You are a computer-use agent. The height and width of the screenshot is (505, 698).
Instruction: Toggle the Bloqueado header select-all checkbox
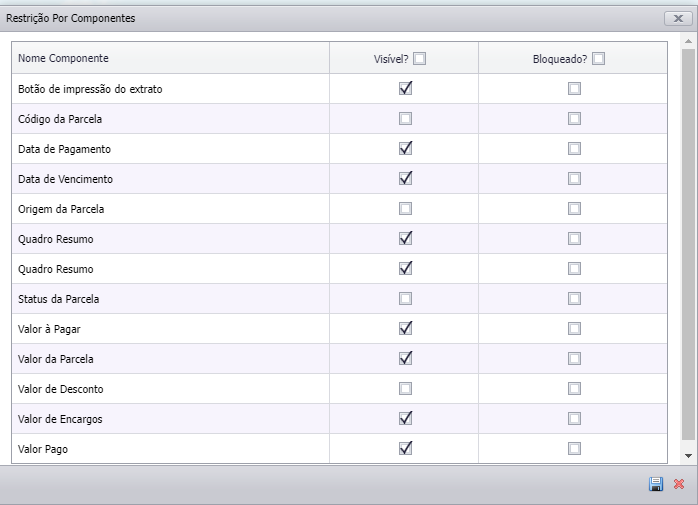tap(598, 59)
